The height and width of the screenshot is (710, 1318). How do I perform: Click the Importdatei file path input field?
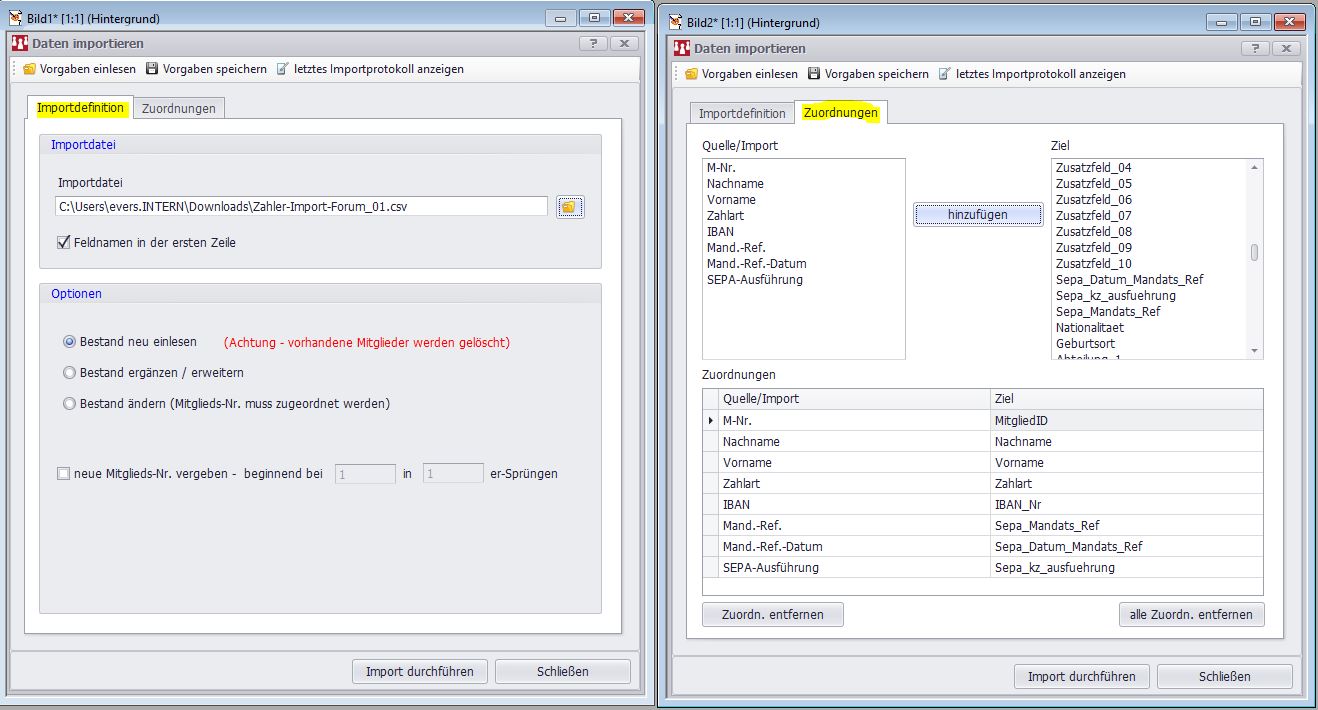pyautogui.click(x=301, y=207)
